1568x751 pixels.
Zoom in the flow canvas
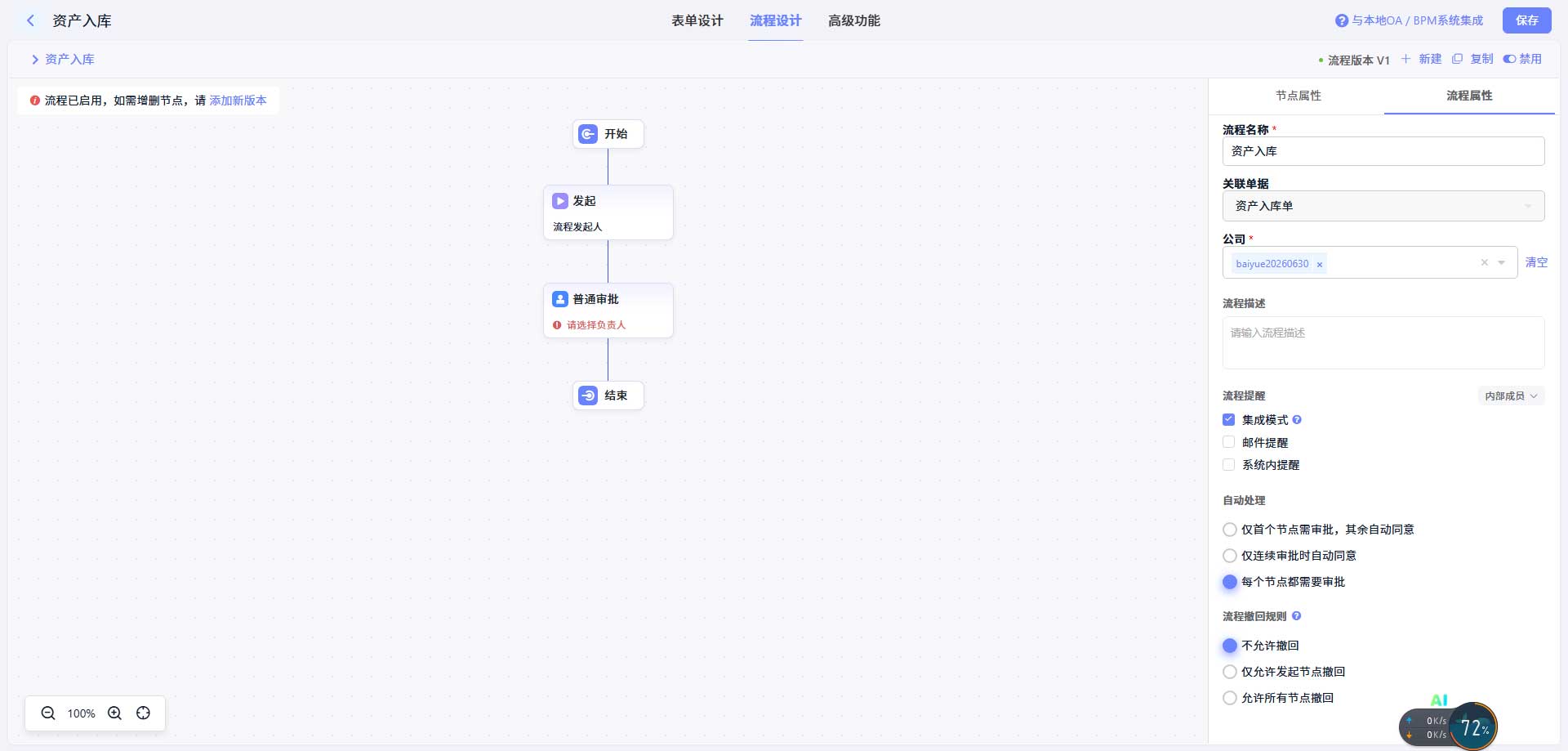point(114,713)
